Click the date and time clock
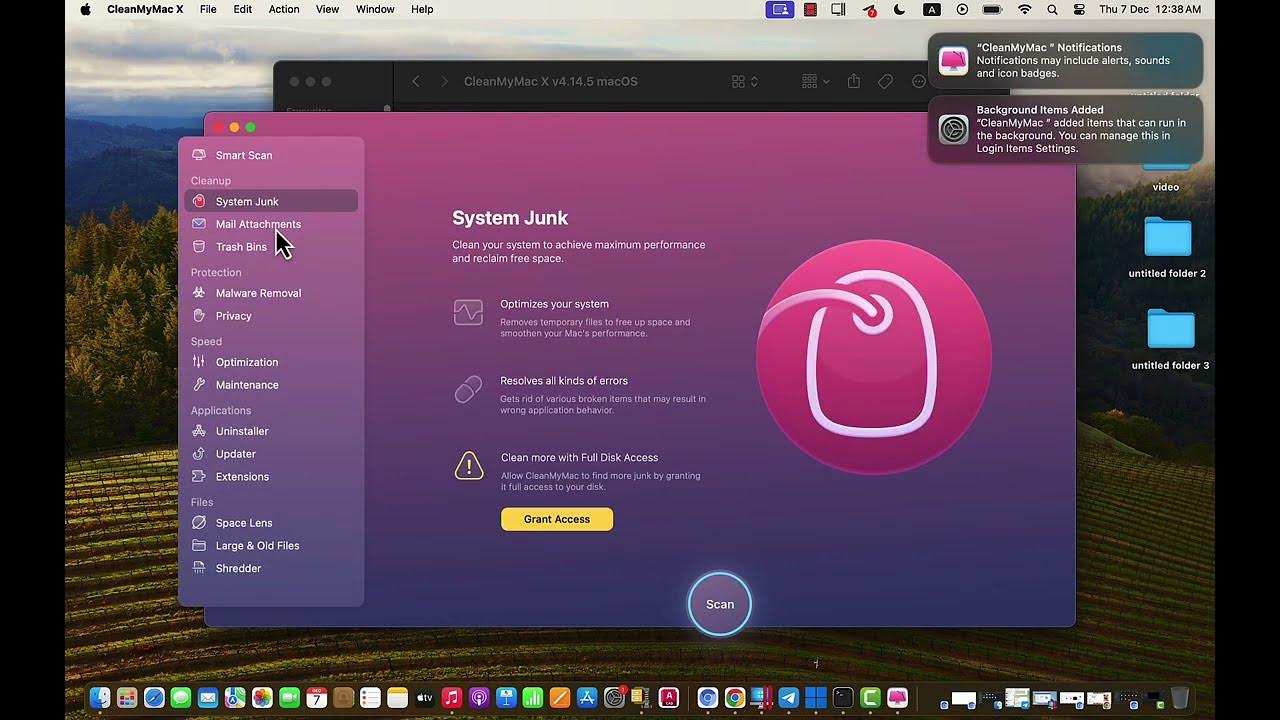This screenshot has height=720, width=1280. click(x=1150, y=9)
